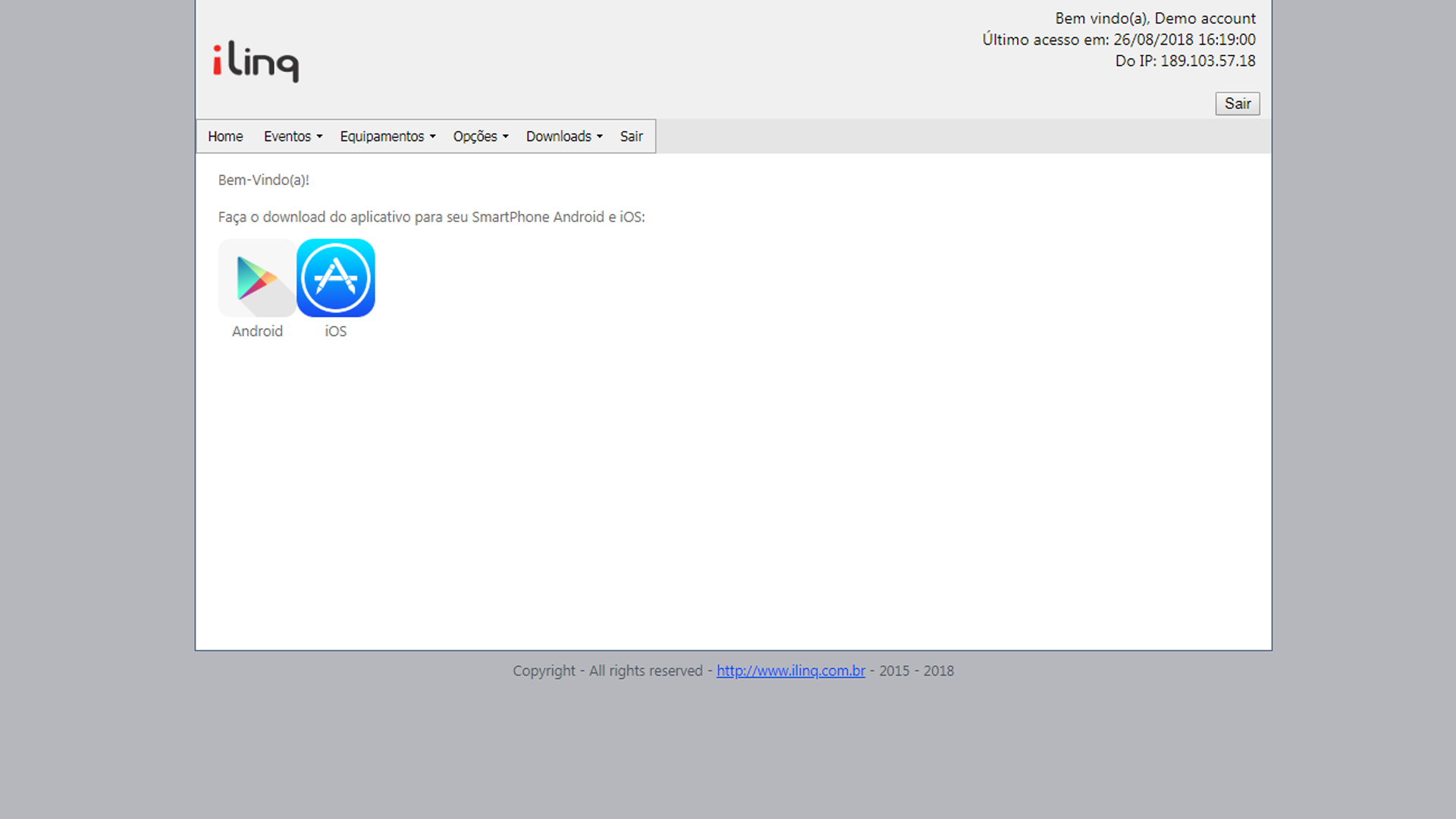
Task: Expand the arrow beside Equipamentos
Action: 433,137
